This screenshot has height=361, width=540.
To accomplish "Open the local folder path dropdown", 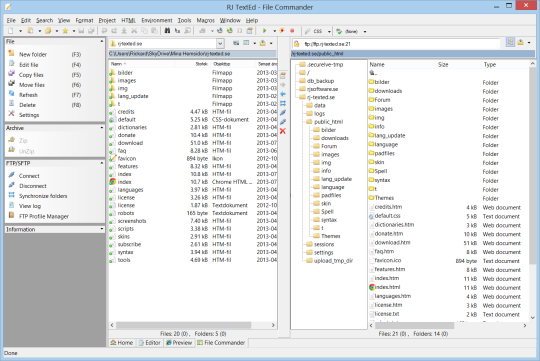I will click(220, 44).
